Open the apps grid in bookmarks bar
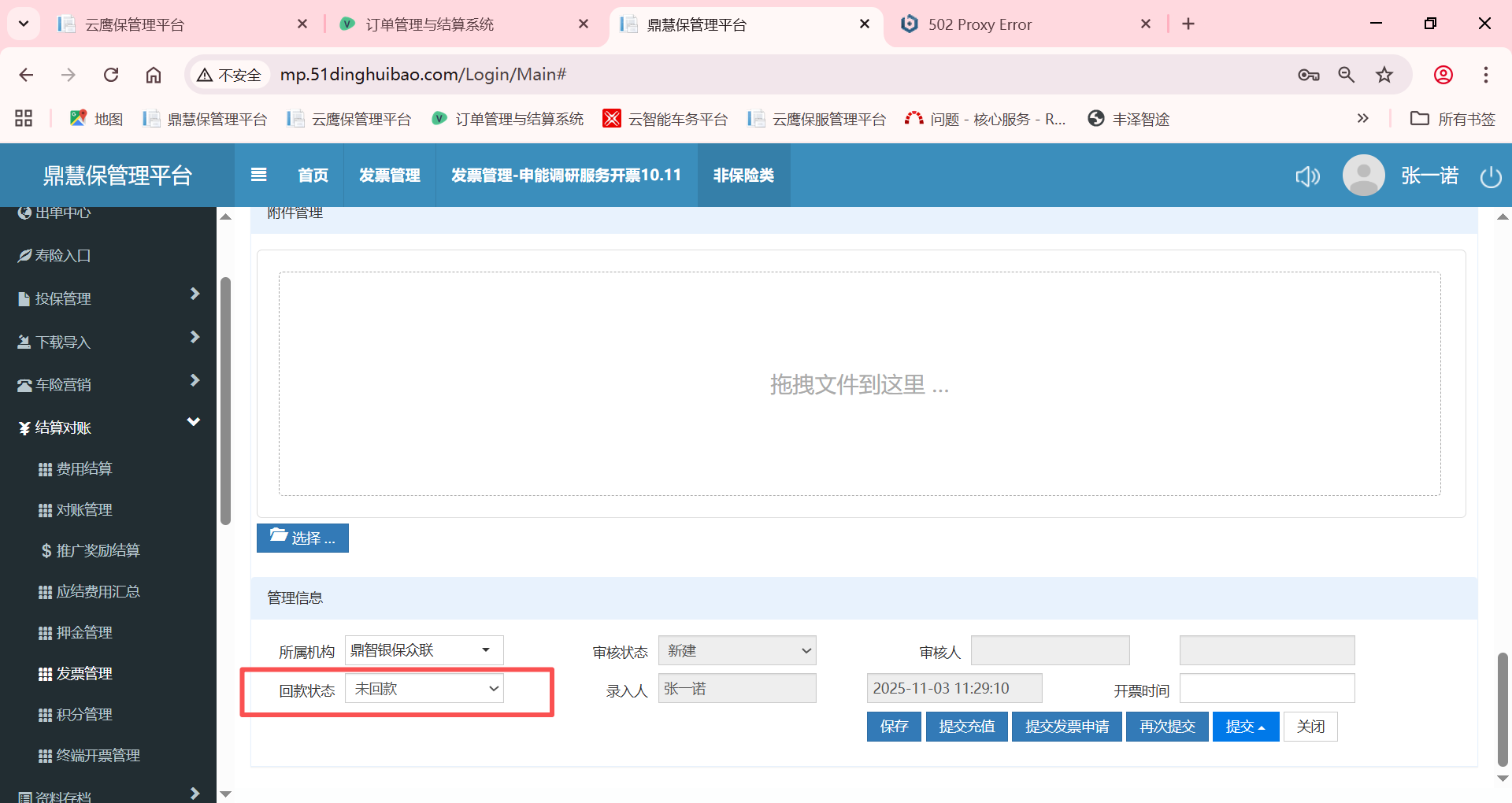 pyautogui.click(x=24, y=119)
